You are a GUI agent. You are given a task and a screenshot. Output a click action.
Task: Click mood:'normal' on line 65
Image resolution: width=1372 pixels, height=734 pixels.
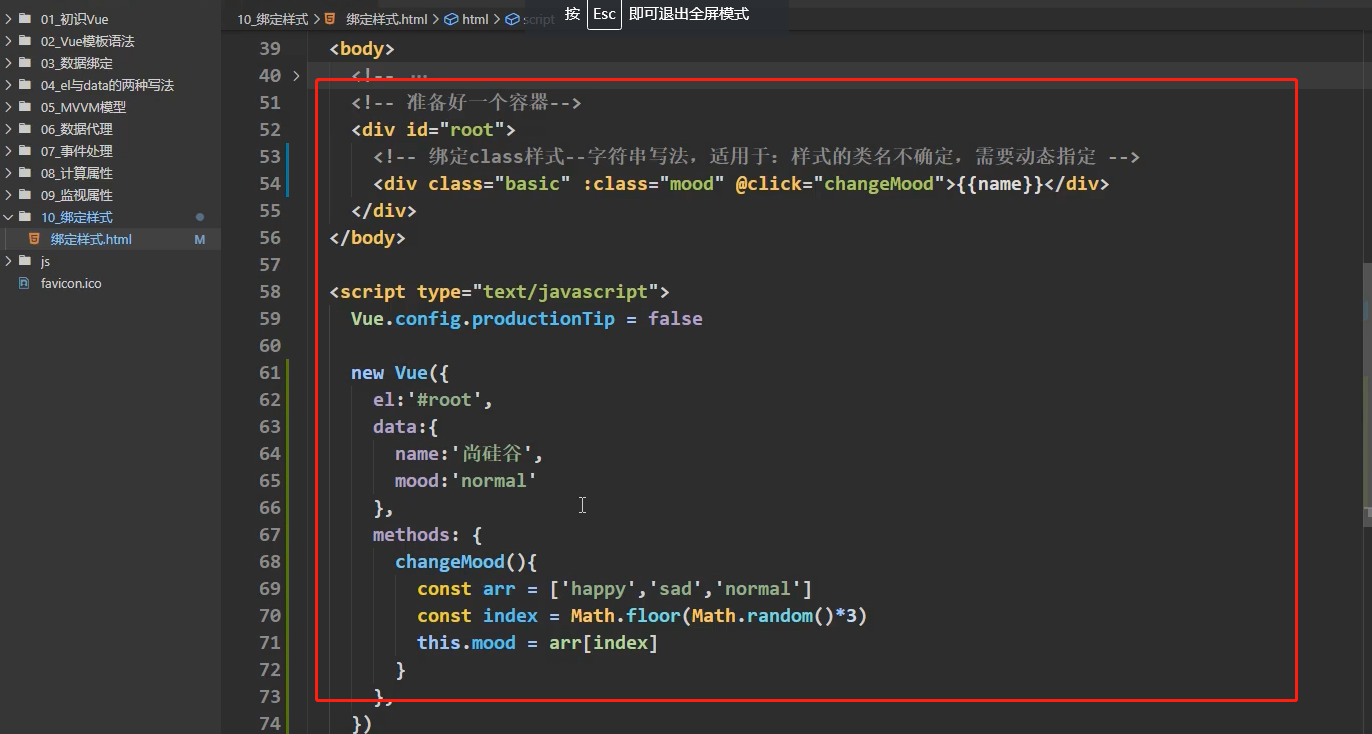tap(466, 481)
